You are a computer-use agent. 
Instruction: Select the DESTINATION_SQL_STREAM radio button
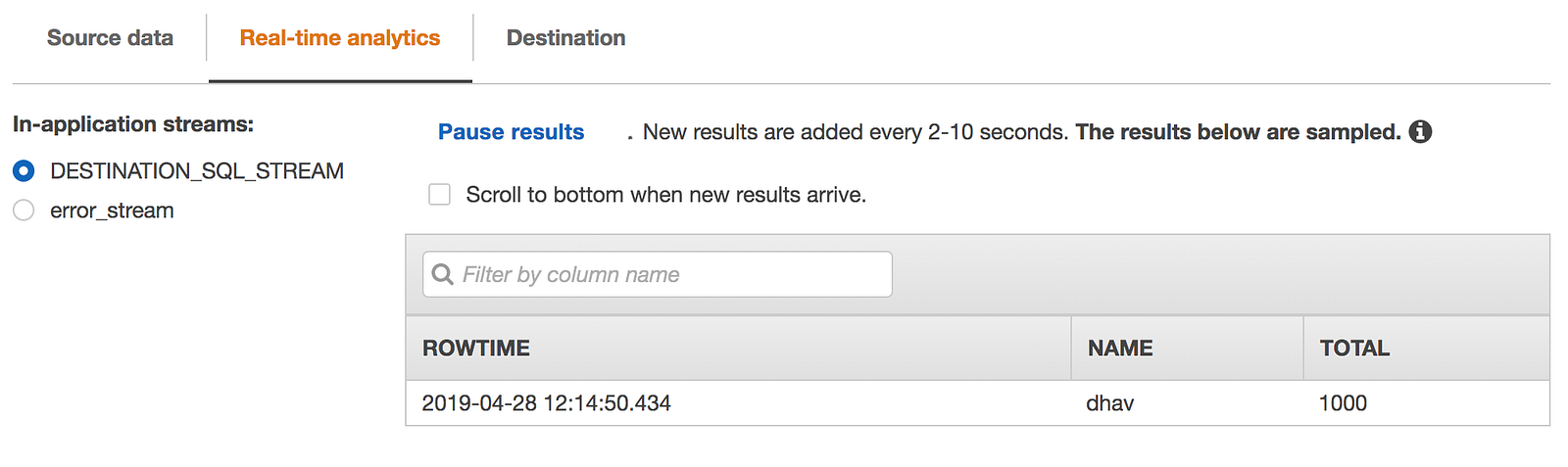(24, 171)
